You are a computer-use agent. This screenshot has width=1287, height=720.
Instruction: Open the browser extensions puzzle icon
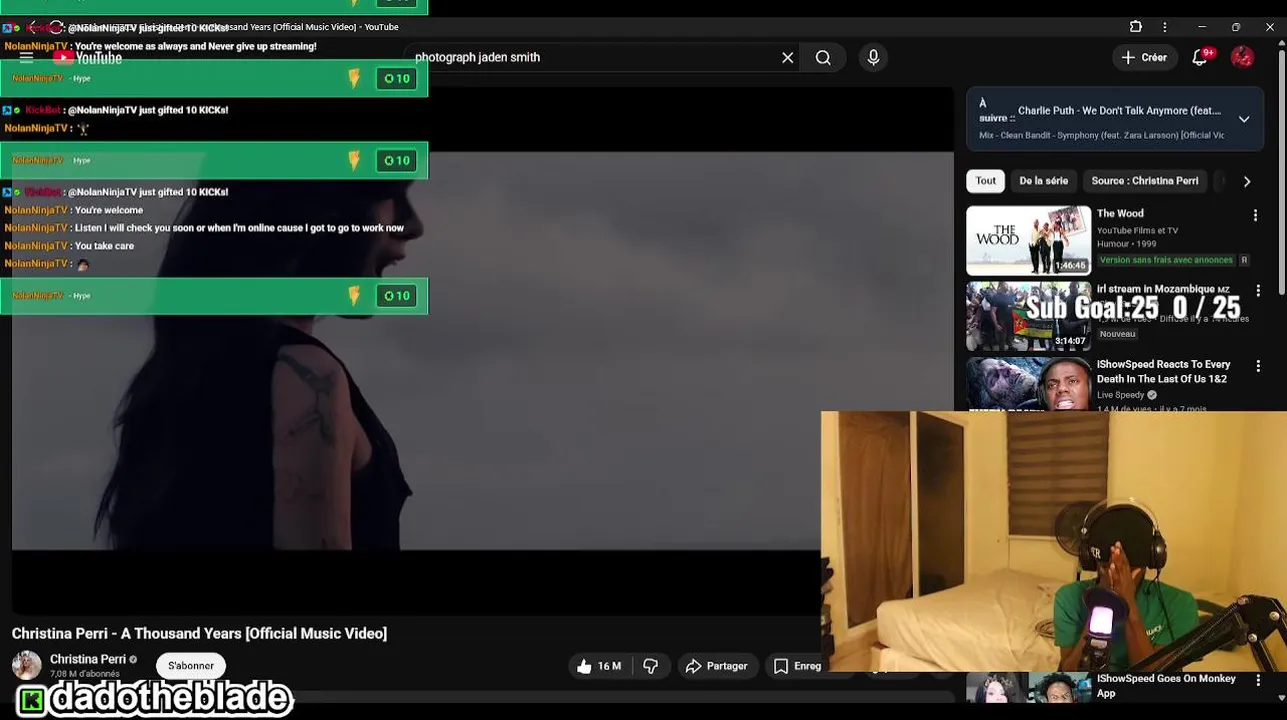(1136, 27)
